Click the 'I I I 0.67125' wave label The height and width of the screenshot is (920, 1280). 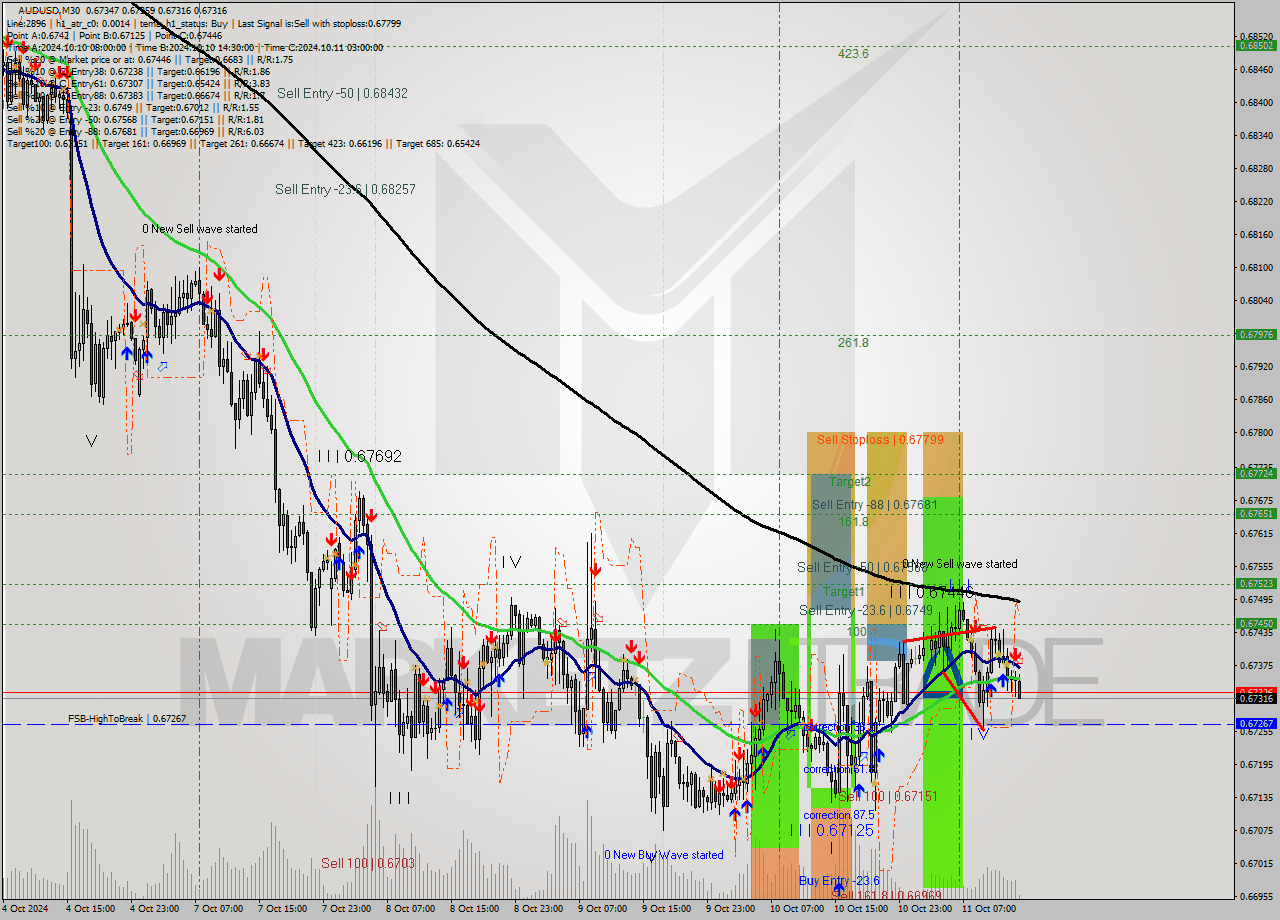click(832, 830)
